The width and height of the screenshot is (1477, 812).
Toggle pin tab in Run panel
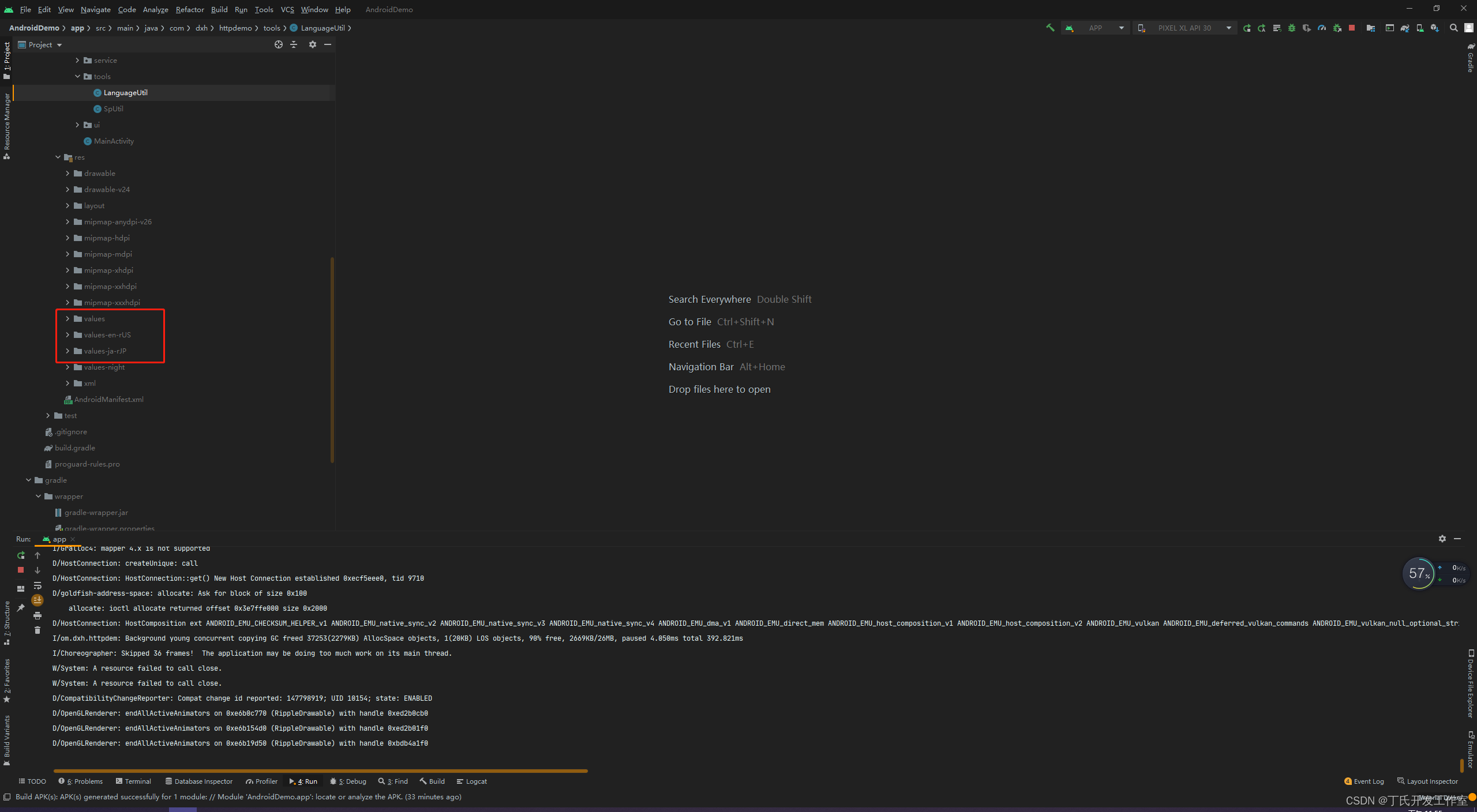click(x=21, y=607)
